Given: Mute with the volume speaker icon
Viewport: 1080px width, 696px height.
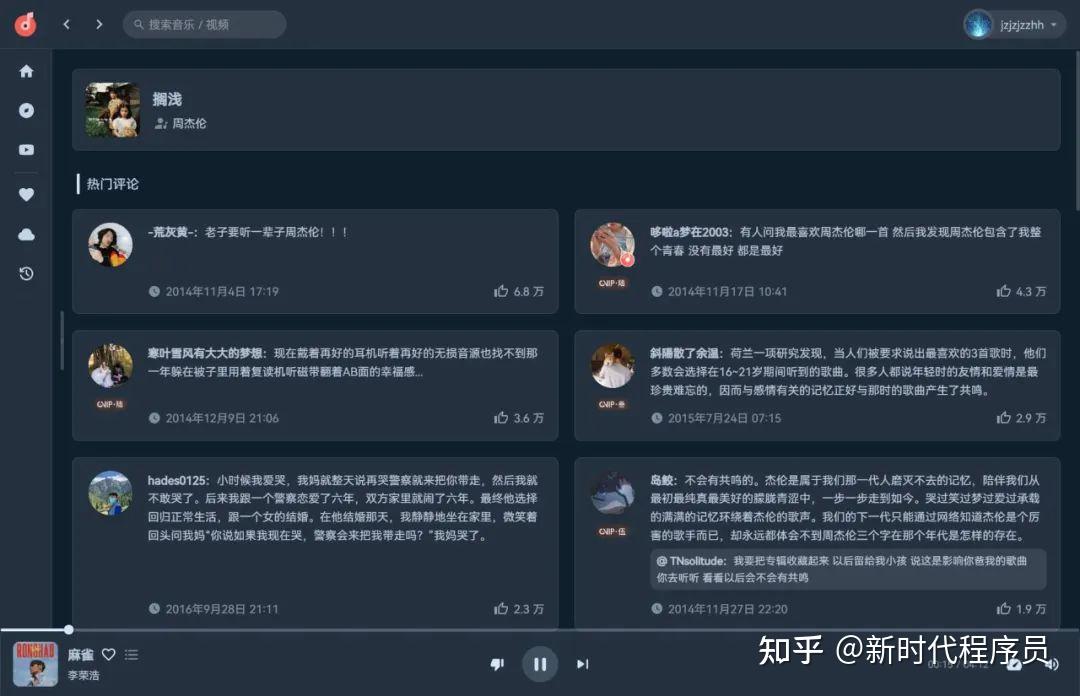Looking at the screenshot, I should point(1052,664).
